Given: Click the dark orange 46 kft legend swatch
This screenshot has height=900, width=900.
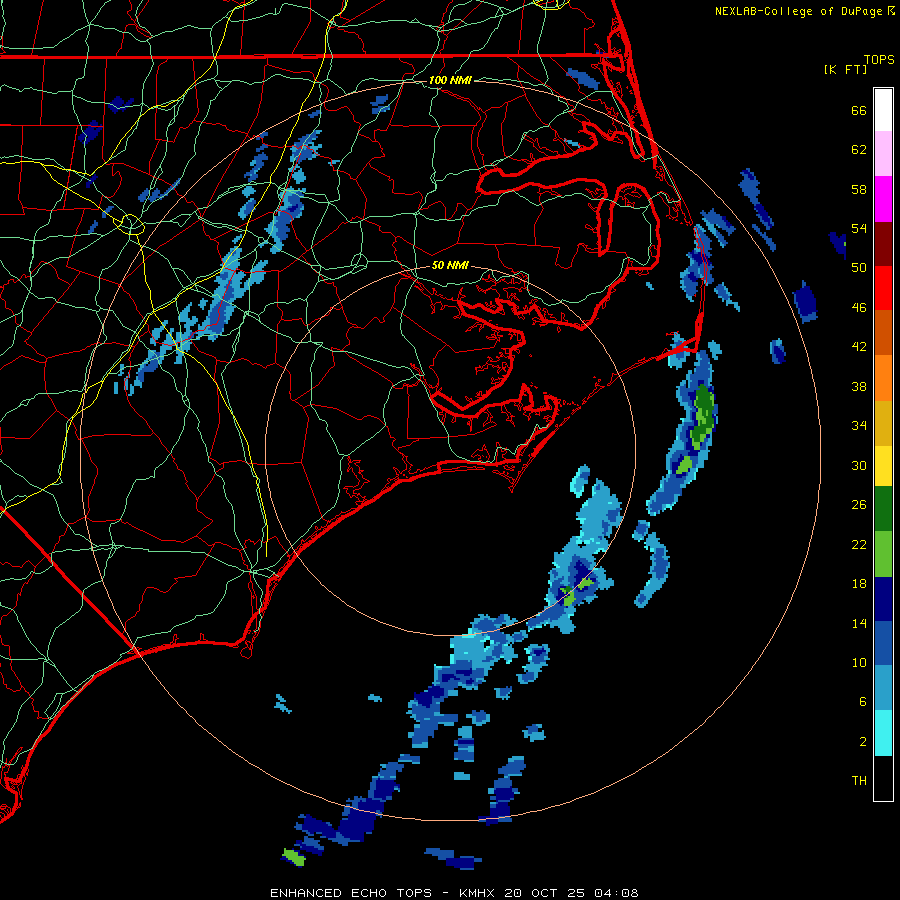Looking at the screenshot, I should 883,333.
